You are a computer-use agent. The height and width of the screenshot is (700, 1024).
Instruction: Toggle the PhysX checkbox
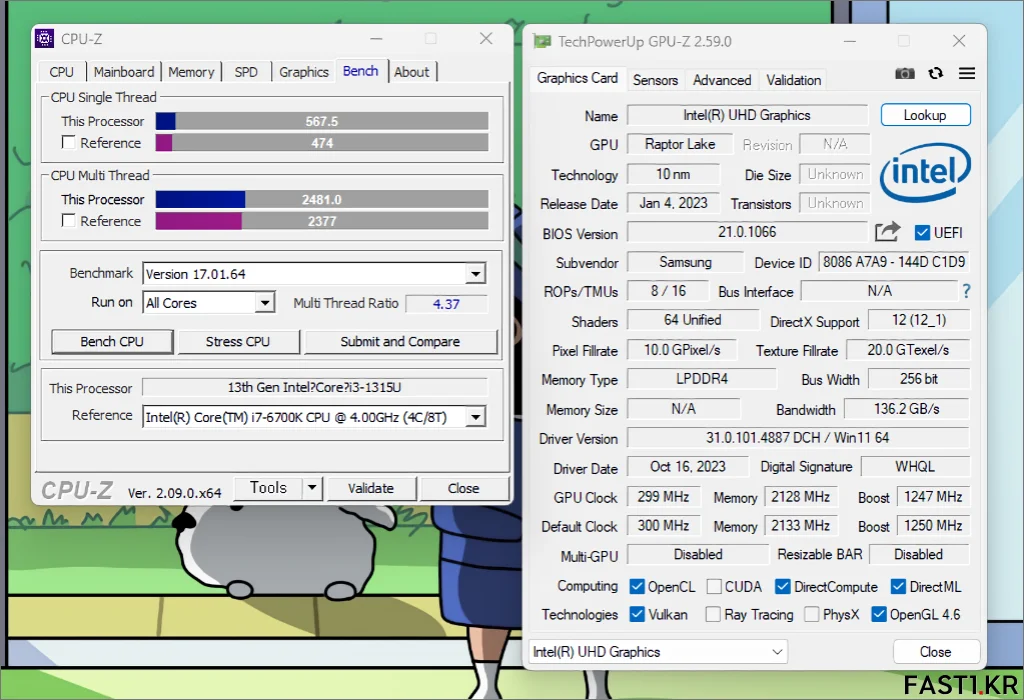pyautogui.click(x=812, y=614)
